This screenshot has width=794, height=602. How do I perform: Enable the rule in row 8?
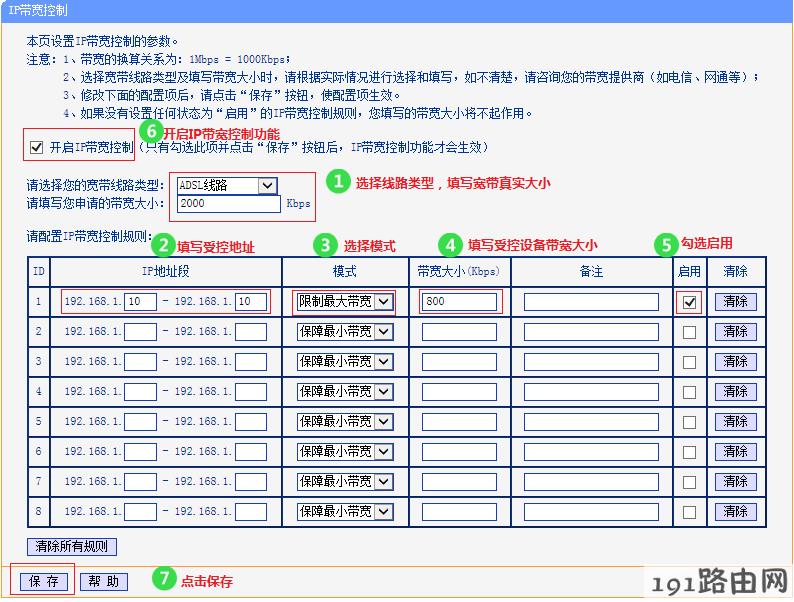click(689, 512)
